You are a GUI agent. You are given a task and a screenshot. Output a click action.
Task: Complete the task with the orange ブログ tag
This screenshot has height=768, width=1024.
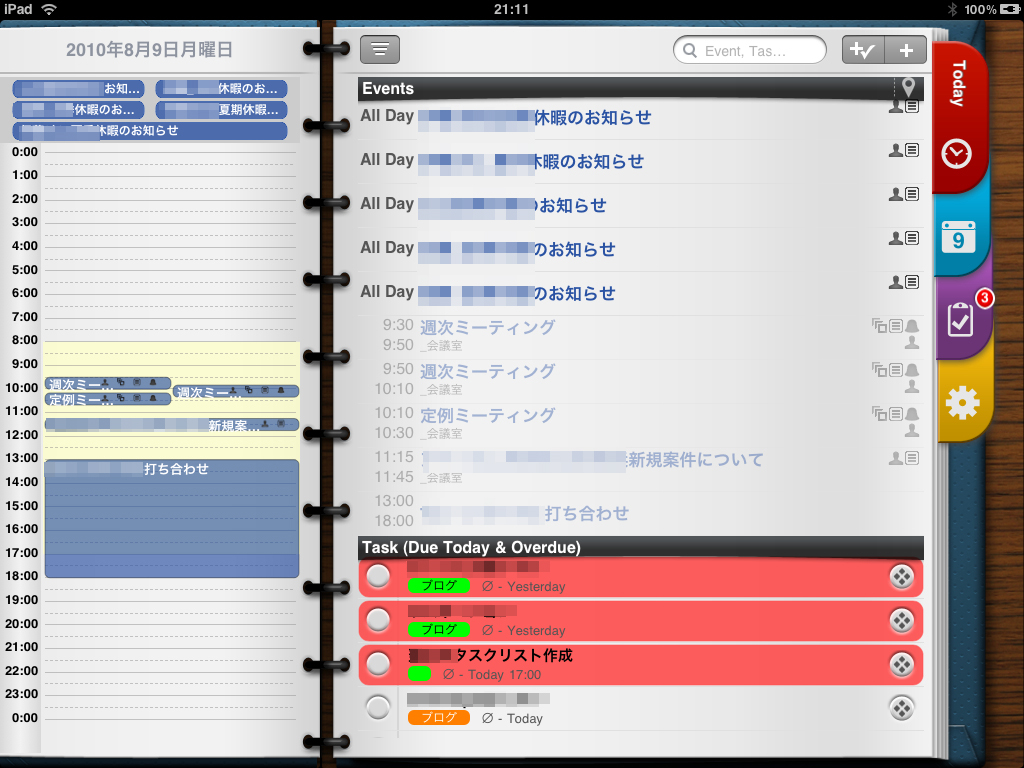point(378,708)
